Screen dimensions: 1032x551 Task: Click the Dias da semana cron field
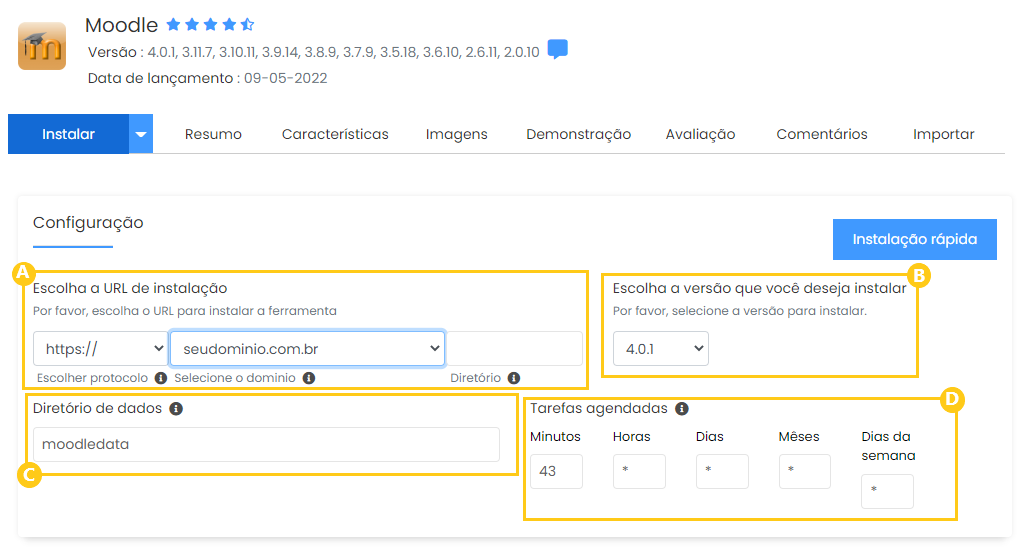[887, 491]
